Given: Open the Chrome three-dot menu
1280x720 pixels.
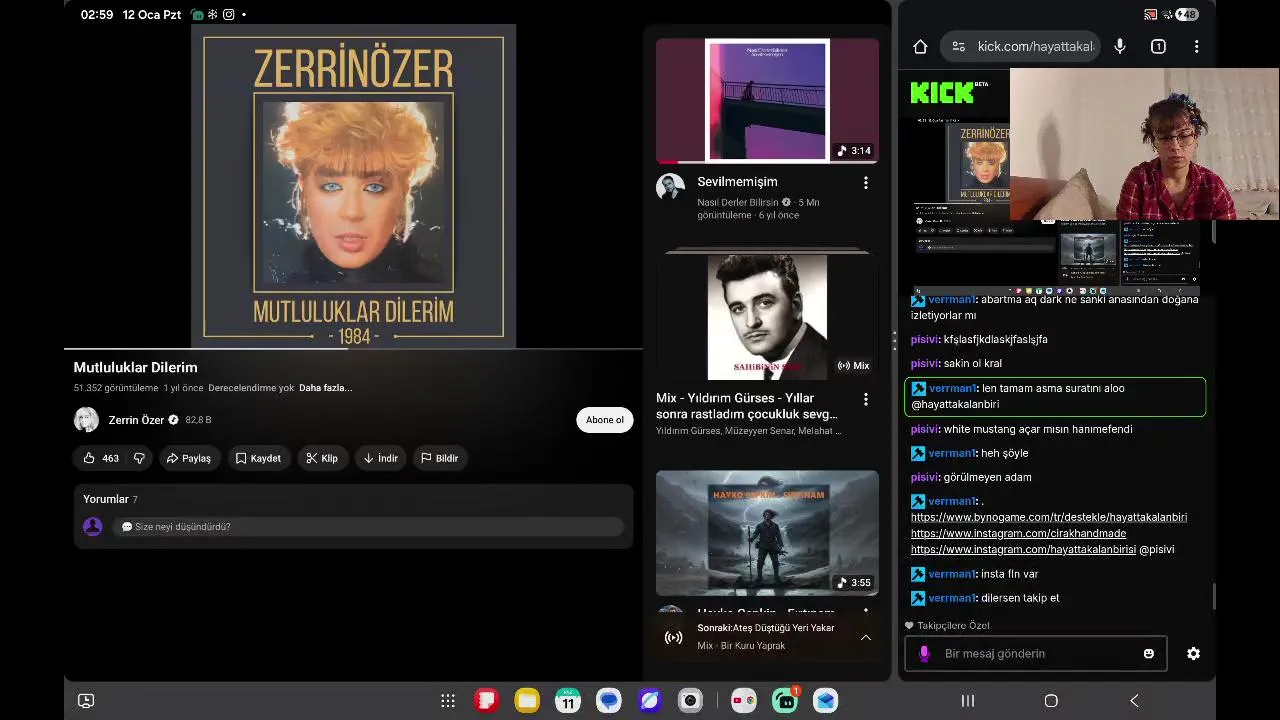Looking at the screenshot, I should (1196, 46).
